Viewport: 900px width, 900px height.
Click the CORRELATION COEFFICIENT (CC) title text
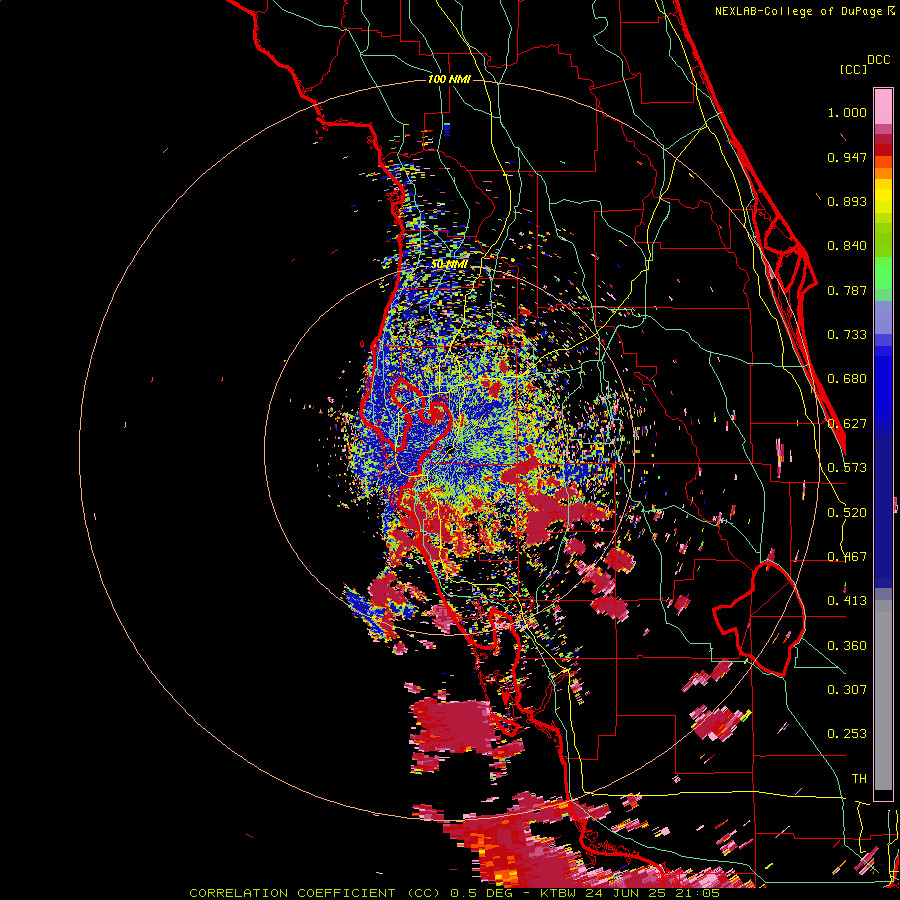click(315, 893)
